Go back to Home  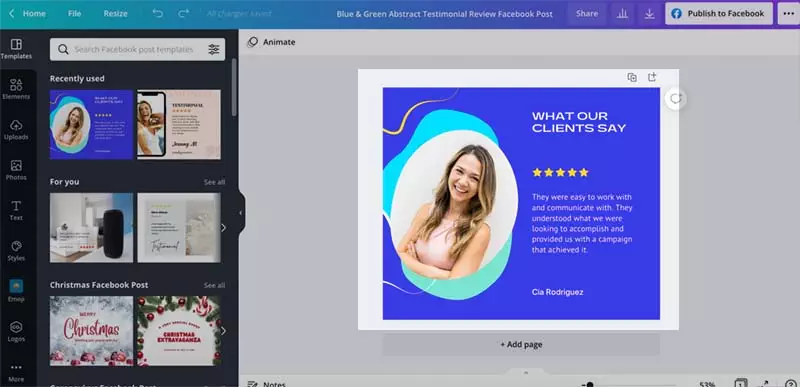tap(28, 14)
